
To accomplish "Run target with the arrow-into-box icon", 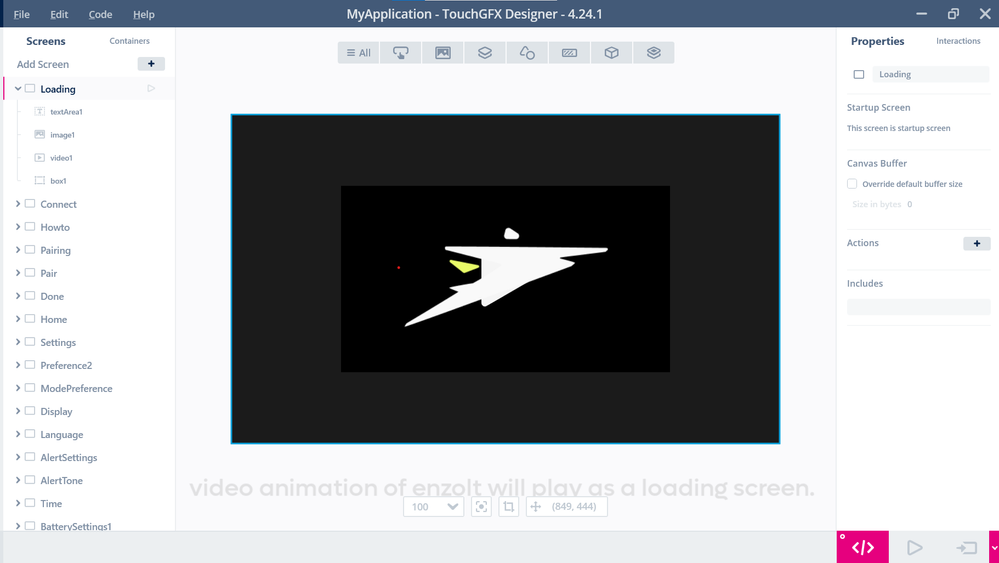I will [967, 548].
